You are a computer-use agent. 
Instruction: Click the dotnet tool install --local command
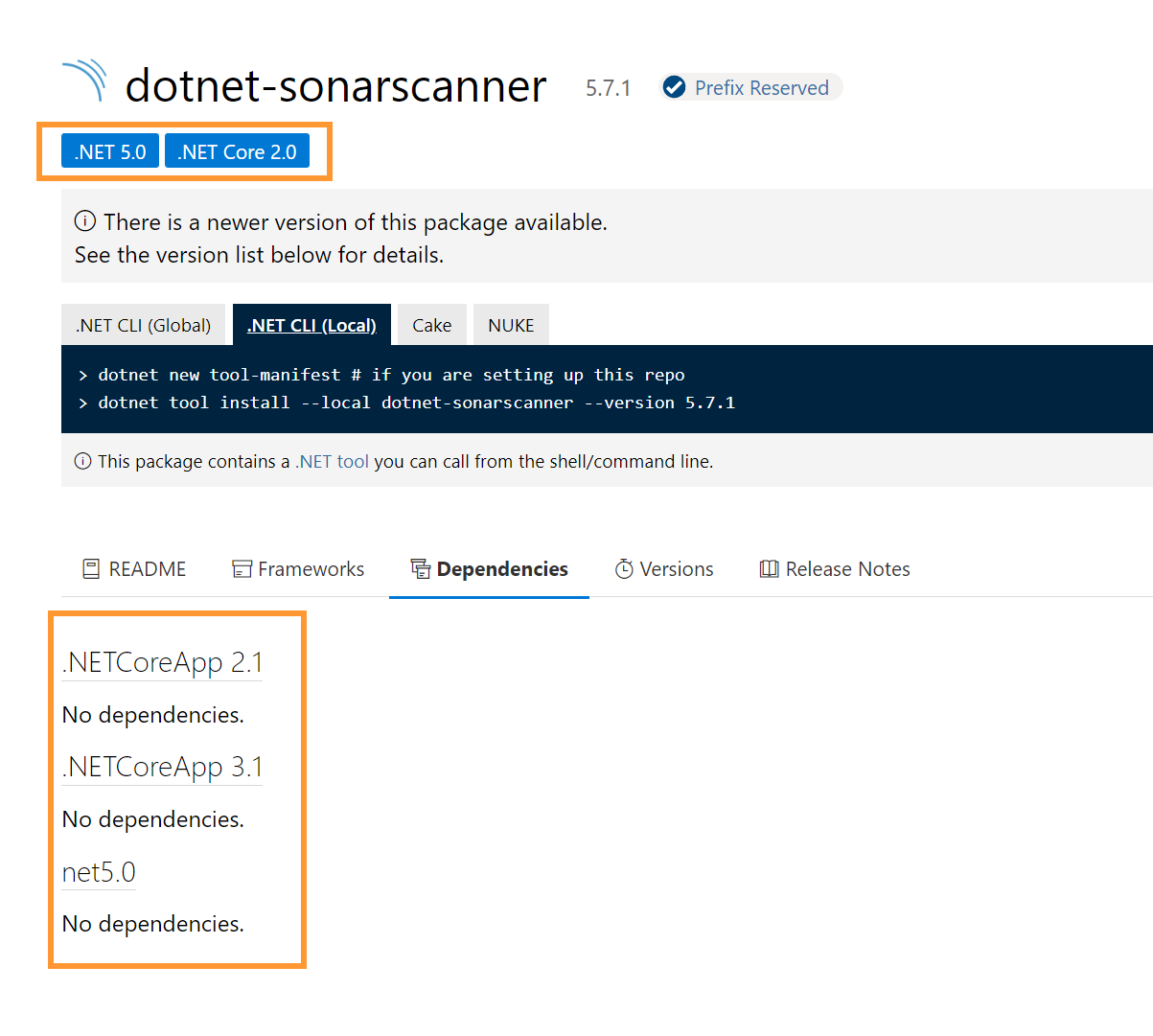click(416, 403)
